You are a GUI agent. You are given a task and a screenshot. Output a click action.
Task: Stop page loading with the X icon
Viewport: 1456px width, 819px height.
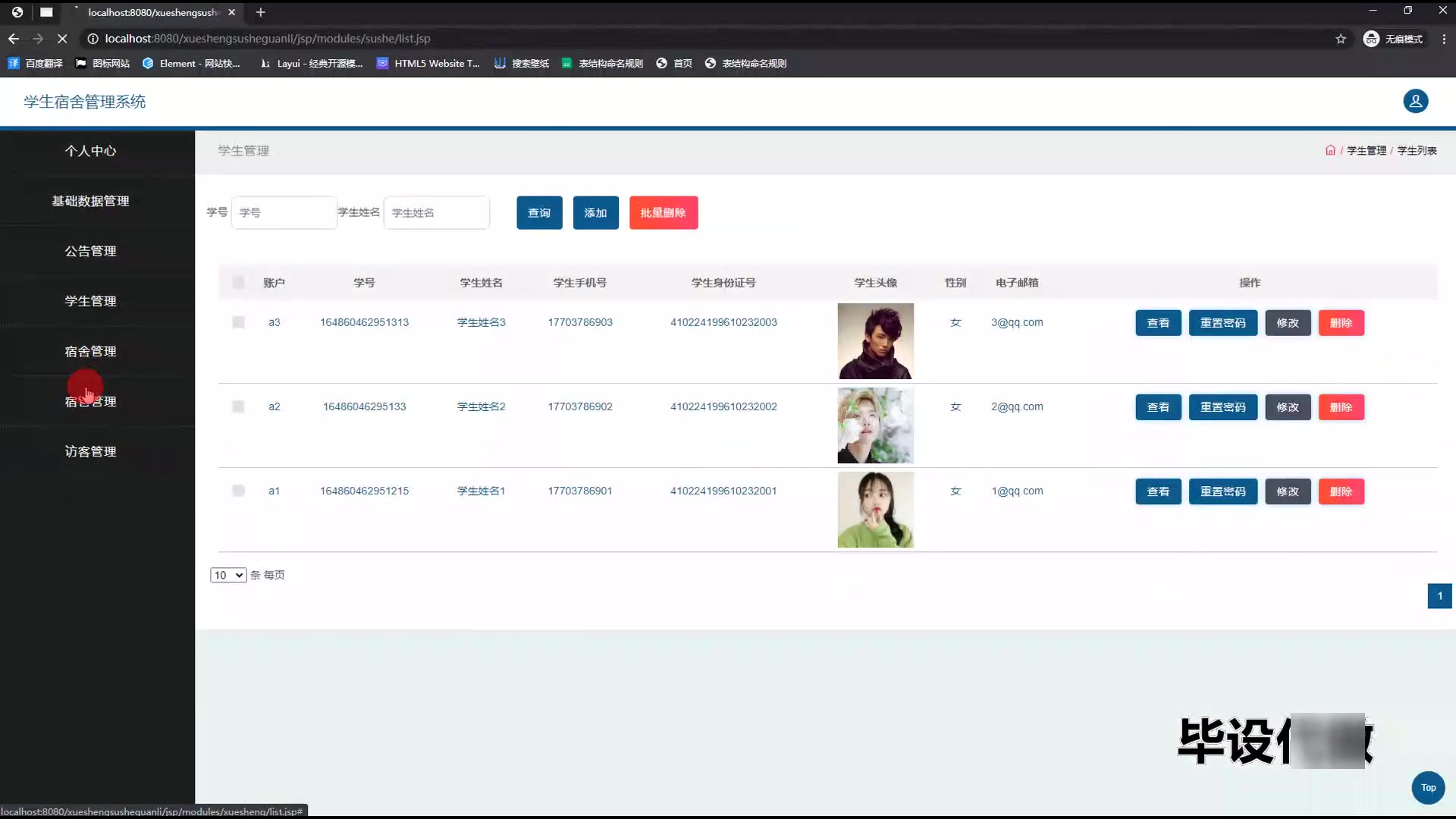(x=62, y=39)
